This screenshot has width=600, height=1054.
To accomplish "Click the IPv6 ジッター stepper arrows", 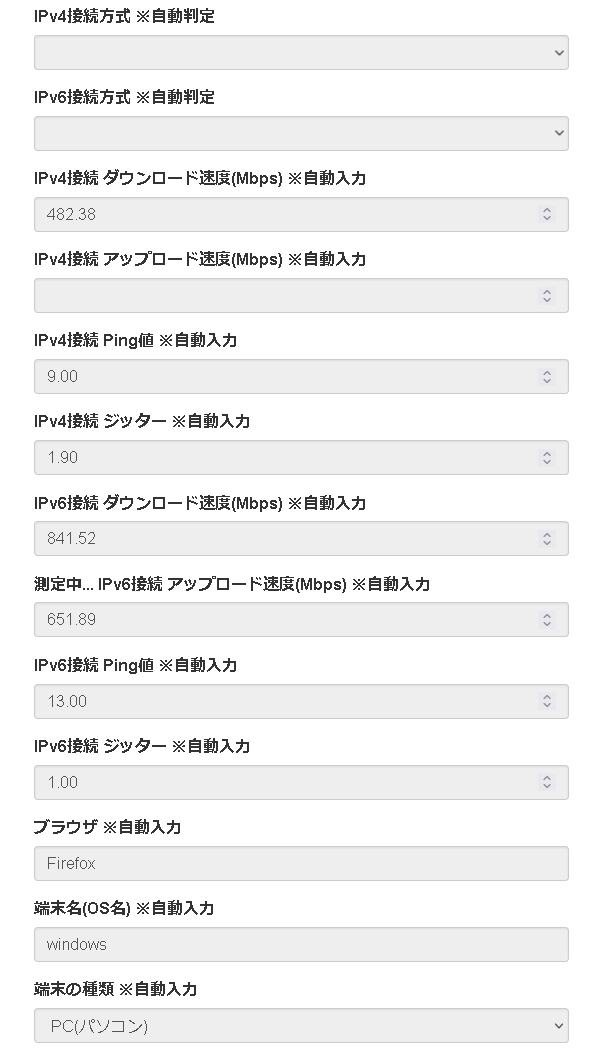I will click(547, 782).
